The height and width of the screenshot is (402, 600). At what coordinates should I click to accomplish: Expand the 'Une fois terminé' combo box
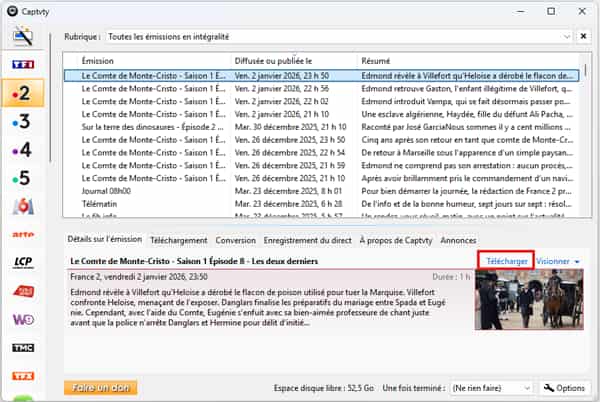[526, 387]
